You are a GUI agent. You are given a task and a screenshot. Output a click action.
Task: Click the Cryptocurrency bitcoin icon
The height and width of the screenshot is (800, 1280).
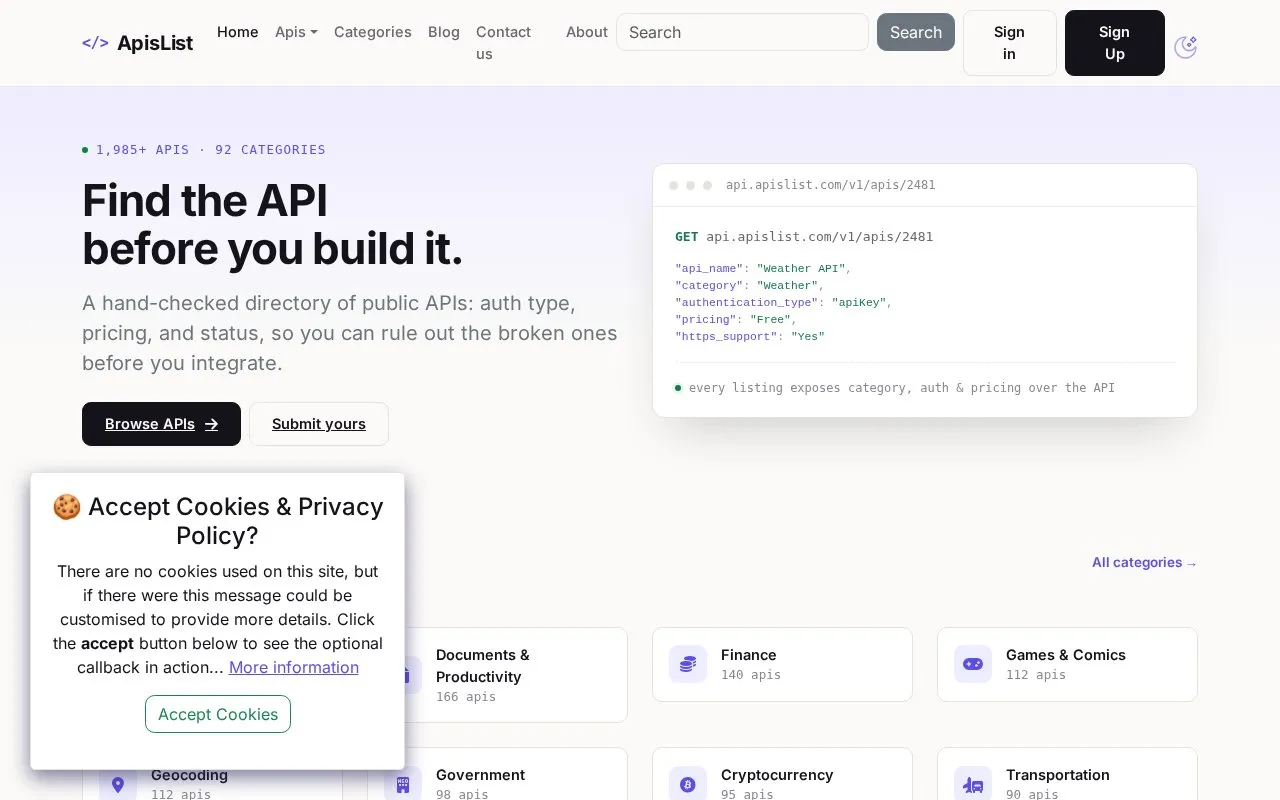click(688, 784)
